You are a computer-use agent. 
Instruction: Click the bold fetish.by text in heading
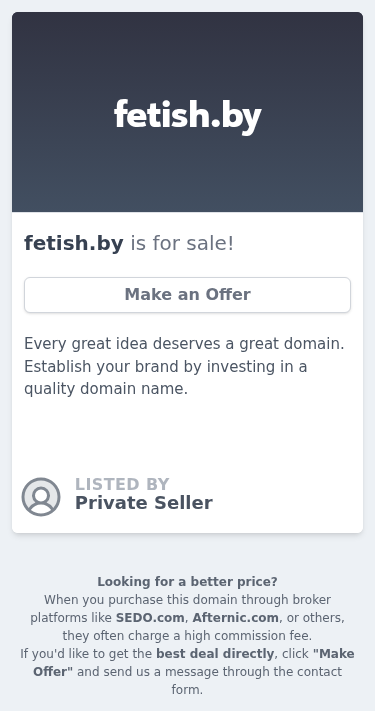pyautogui.click(x=73, y=243)
